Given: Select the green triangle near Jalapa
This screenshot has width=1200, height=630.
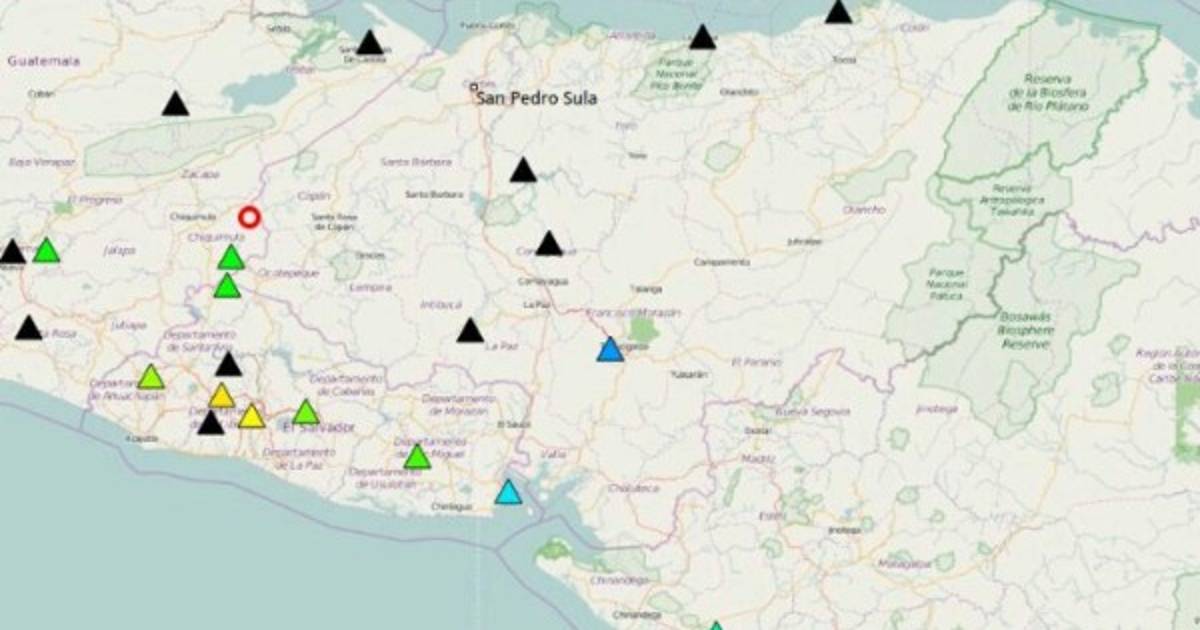Looking at the screenshot, I should 46,251.
